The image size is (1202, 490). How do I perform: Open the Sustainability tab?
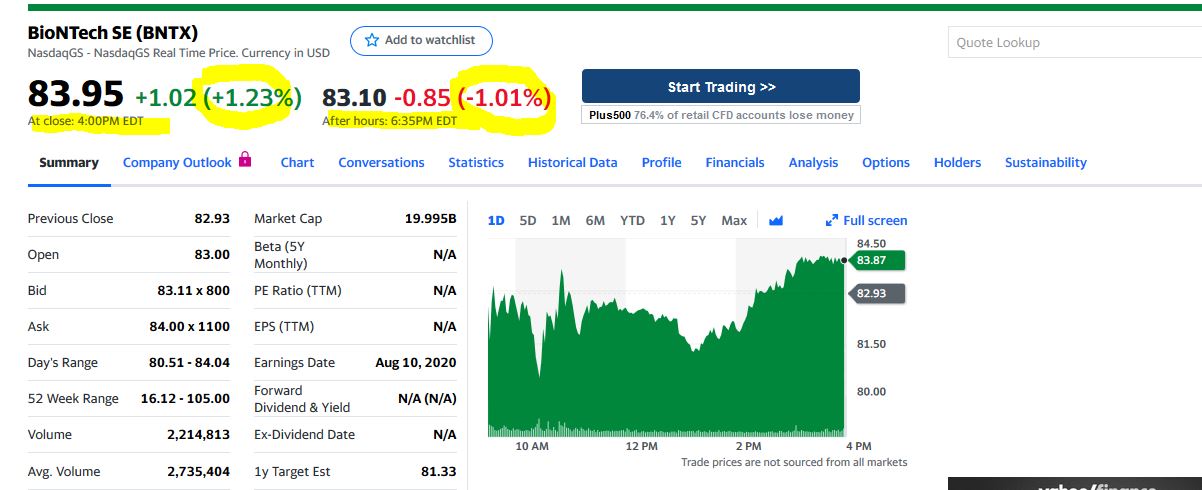(1045, 163)
